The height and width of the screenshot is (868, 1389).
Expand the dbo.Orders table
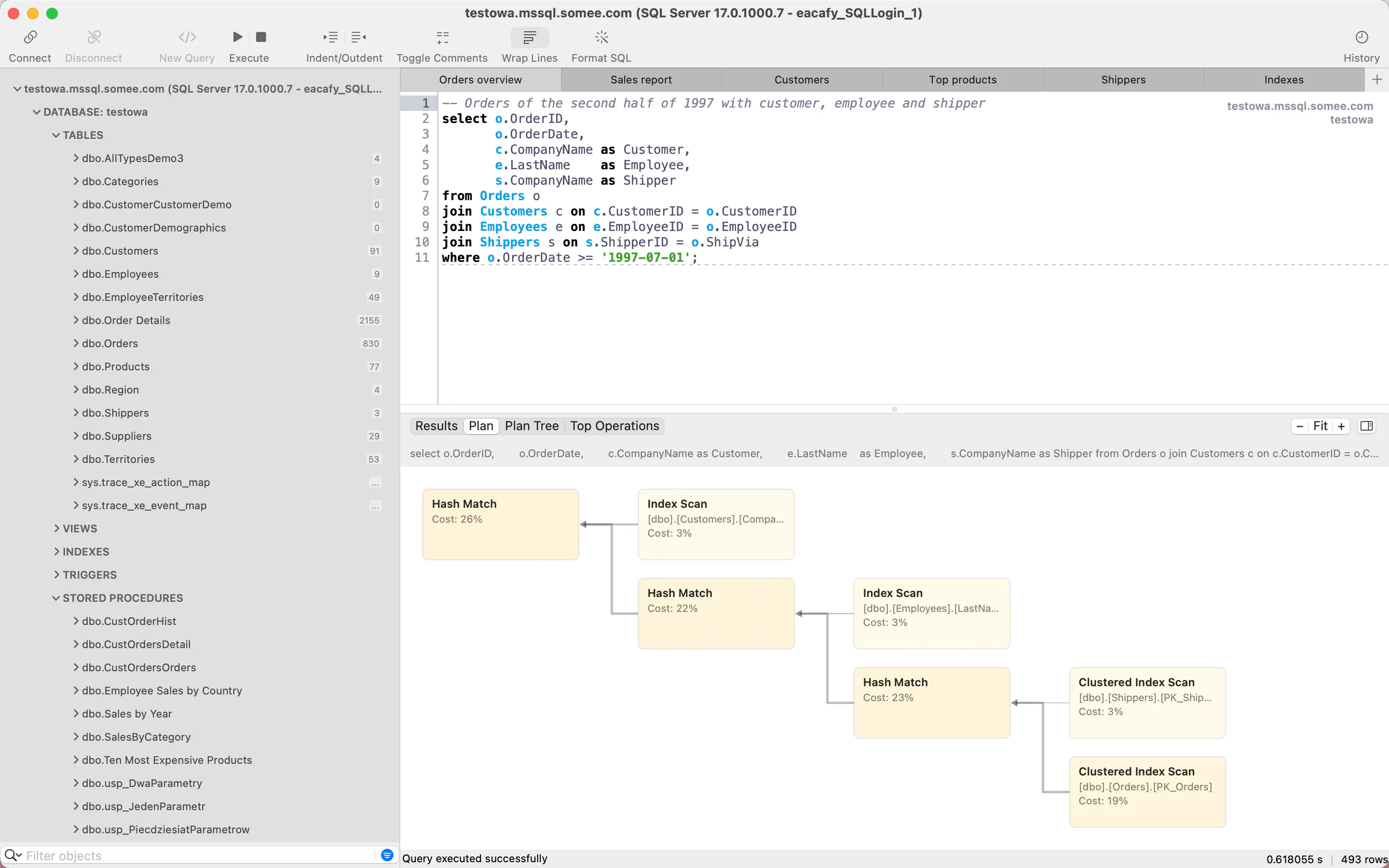[76, 343]
